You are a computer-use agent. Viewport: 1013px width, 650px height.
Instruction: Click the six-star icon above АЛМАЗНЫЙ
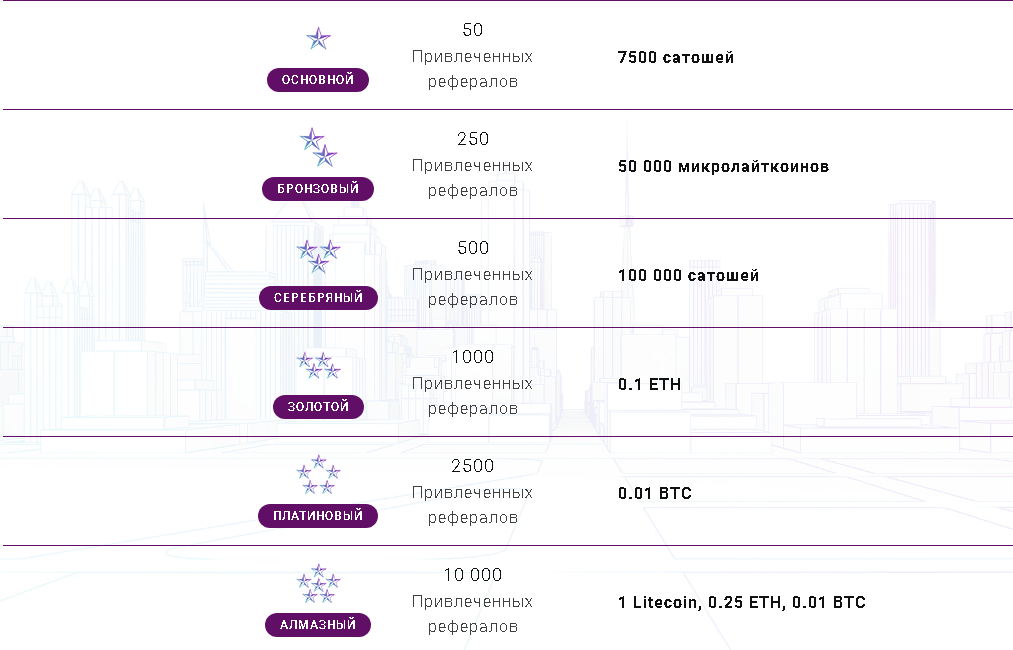click(318, 583)
